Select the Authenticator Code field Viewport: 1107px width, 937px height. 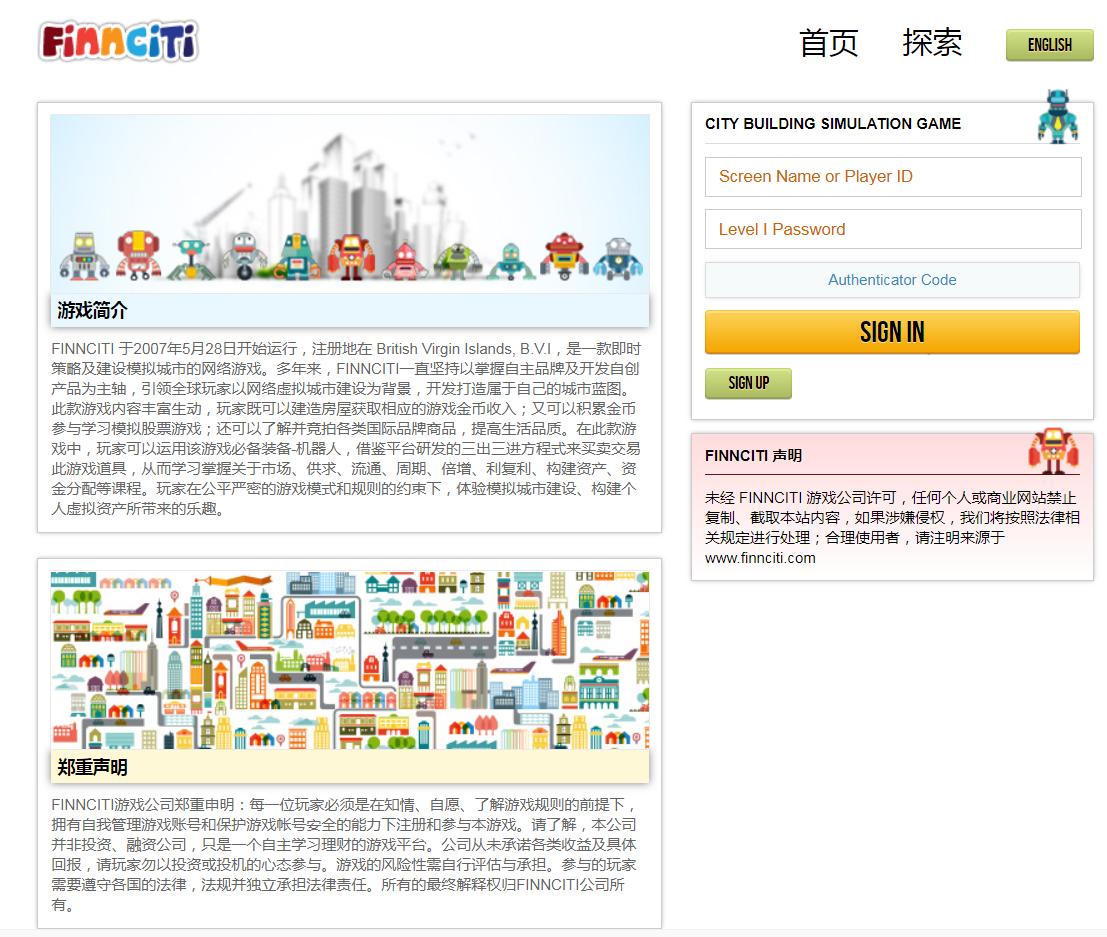point(892,280)
